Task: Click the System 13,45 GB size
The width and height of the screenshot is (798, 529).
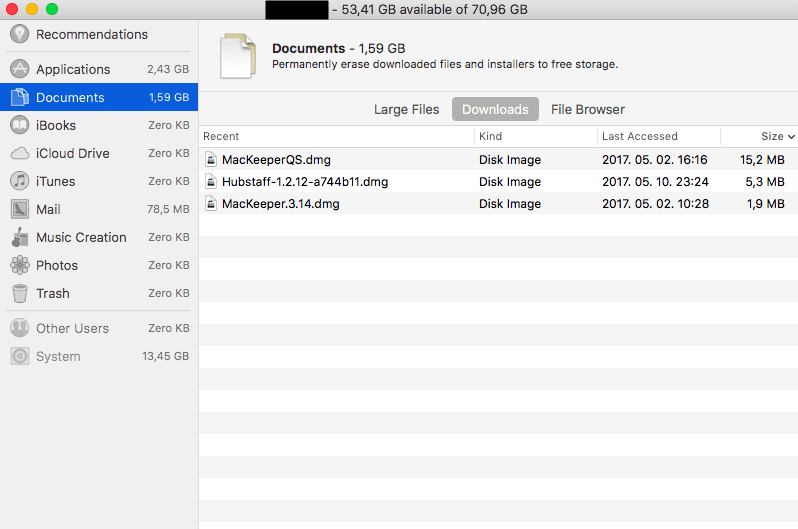Action: [x=165, y=356]
